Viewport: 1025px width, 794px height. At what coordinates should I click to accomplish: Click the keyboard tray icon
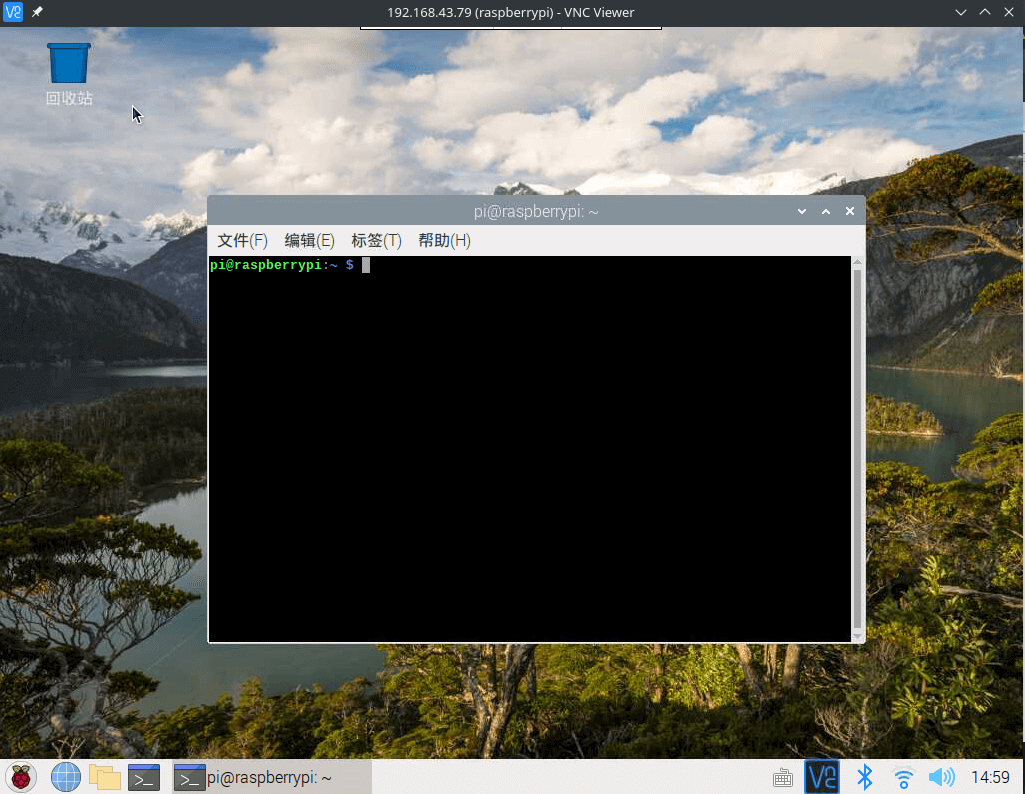pyautogui.click(x=783, y=778)
